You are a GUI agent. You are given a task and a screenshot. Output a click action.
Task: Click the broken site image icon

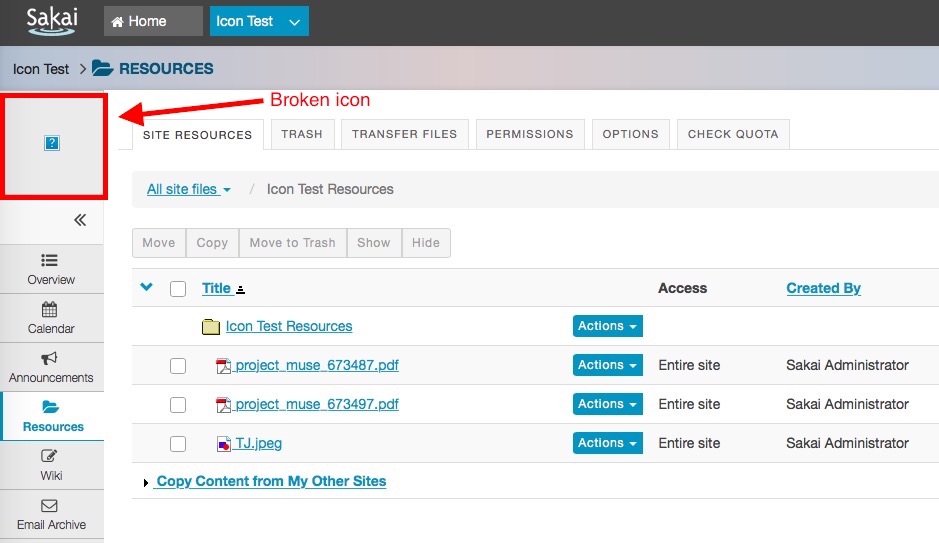[x=52, y=143]
